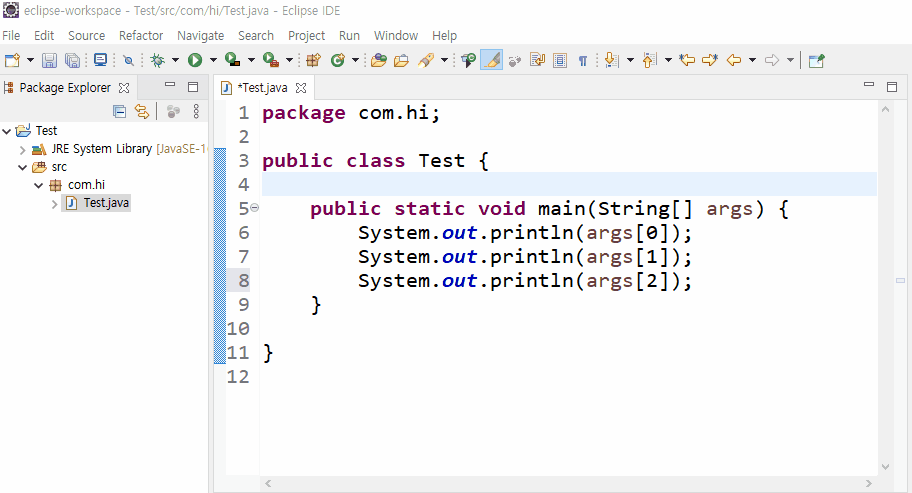Open the New wizard dropdown arrow

point(30,60)
